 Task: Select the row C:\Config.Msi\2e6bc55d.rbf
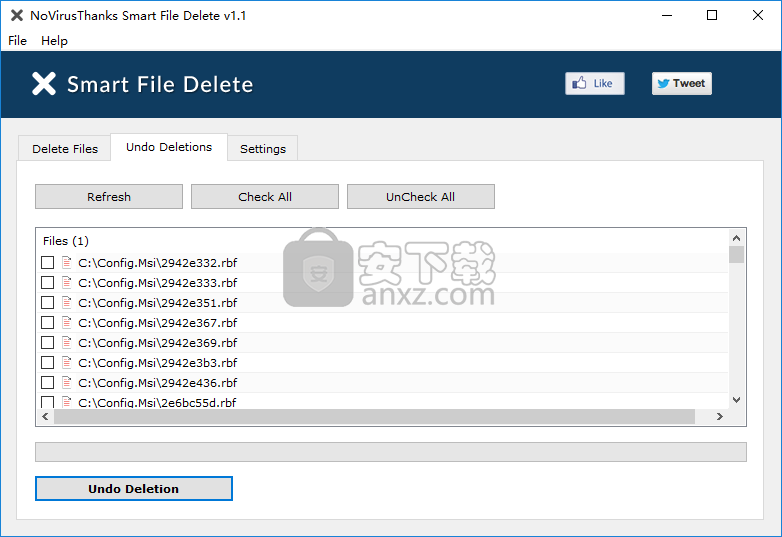(x=383, y=401)
